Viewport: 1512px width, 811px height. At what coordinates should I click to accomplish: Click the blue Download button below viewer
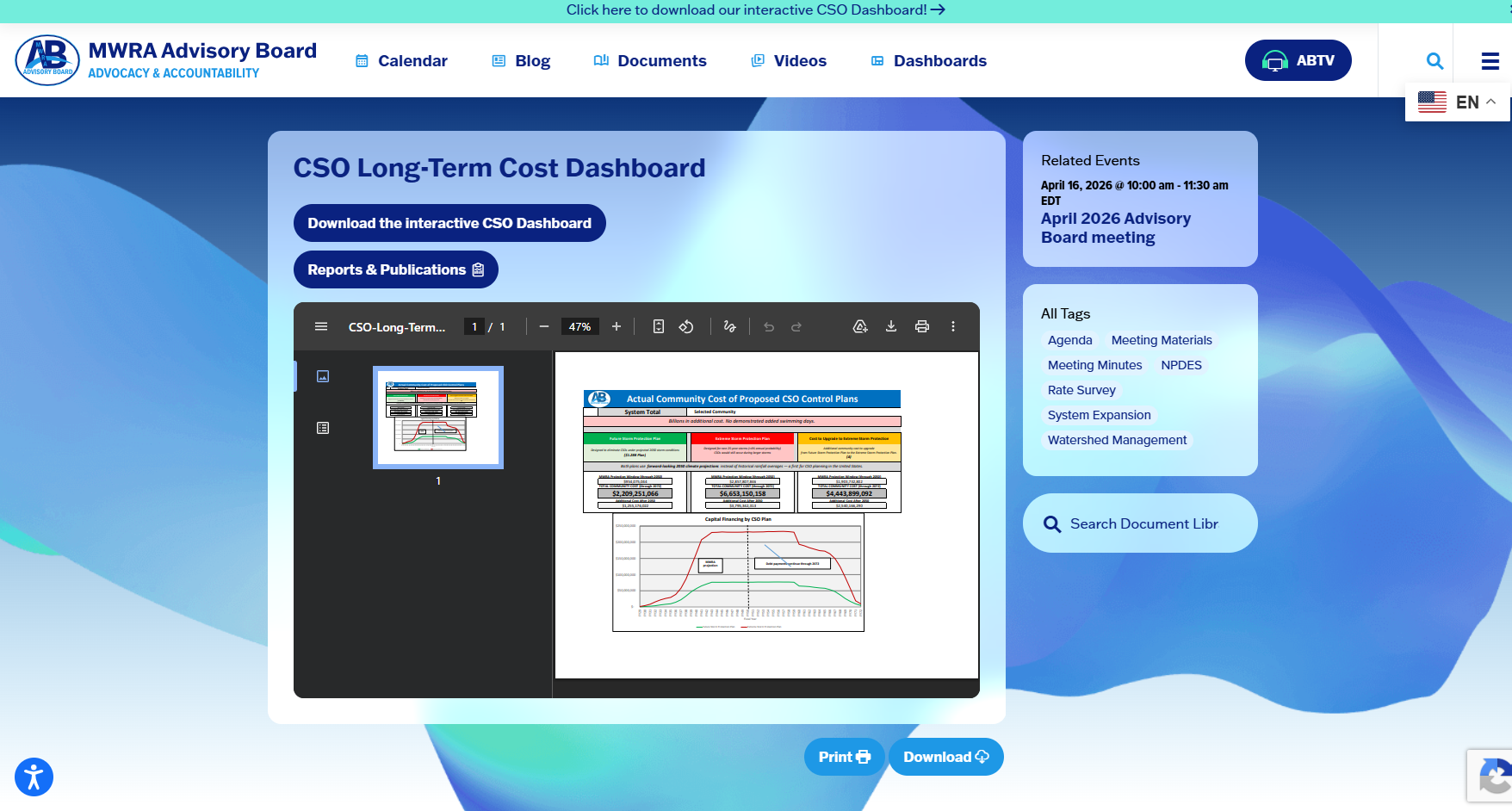coord(946,757)
